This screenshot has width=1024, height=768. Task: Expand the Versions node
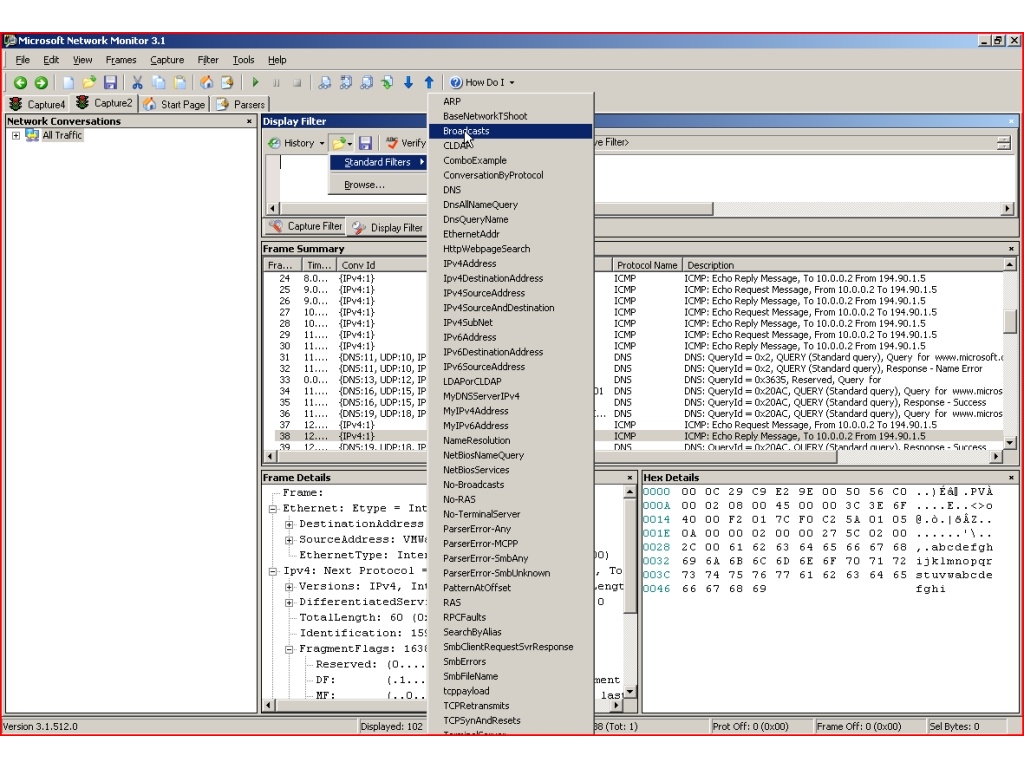(289, 587)
